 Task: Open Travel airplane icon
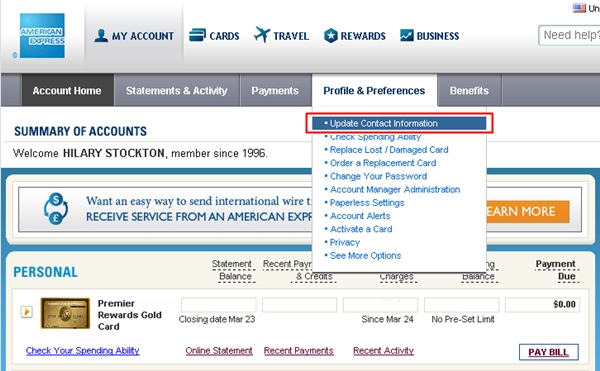coord(262,35)
